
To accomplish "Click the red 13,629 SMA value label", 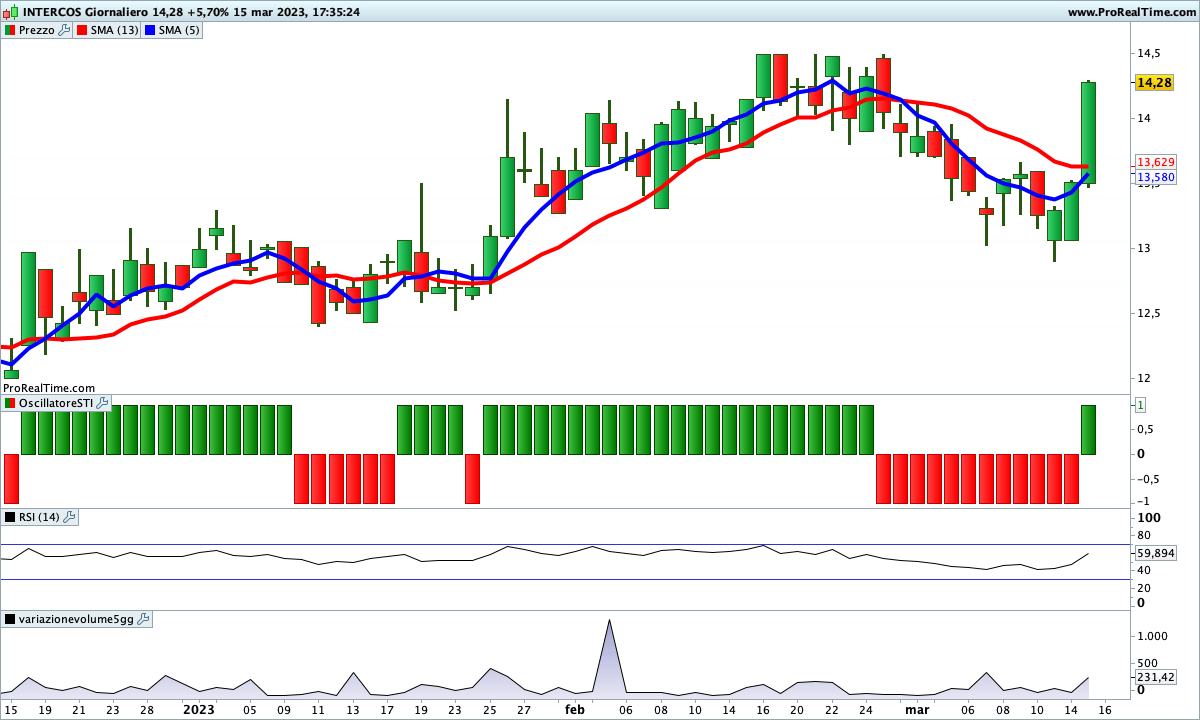I will point(1155,162).
